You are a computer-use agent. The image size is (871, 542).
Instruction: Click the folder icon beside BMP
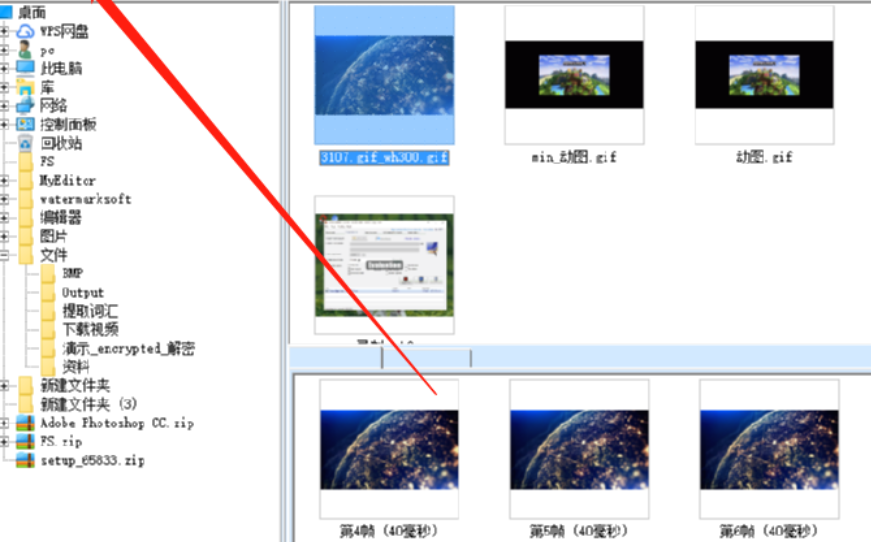[x=48, y=273]
